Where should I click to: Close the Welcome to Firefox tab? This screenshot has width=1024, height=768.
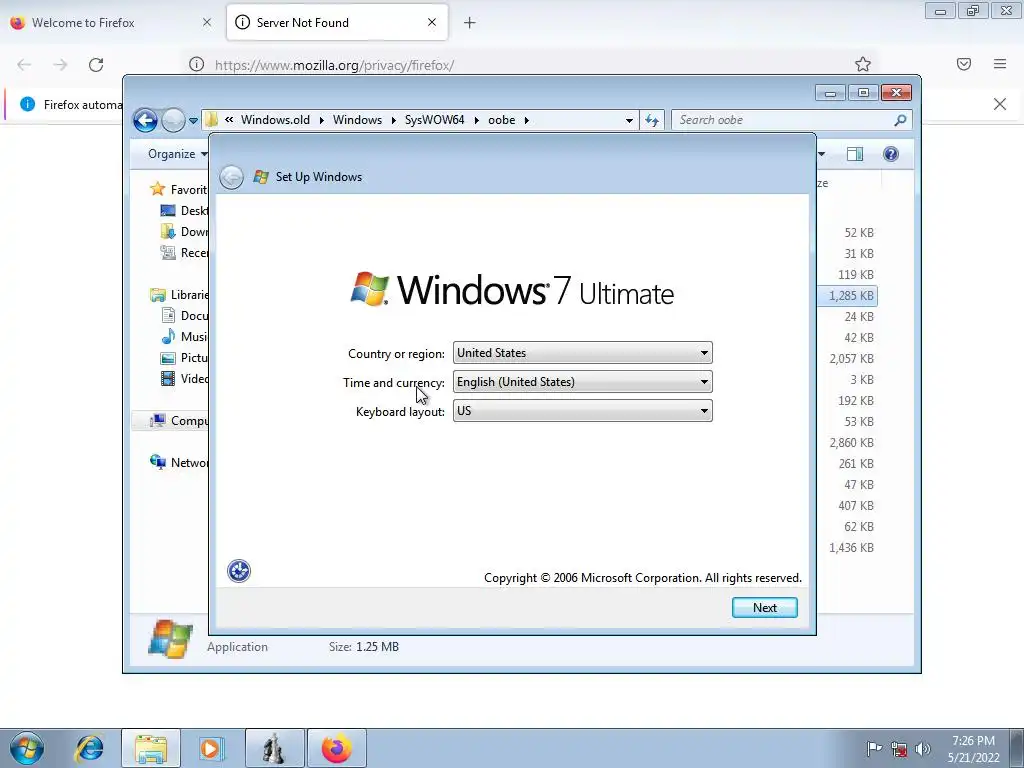[206, 22]
